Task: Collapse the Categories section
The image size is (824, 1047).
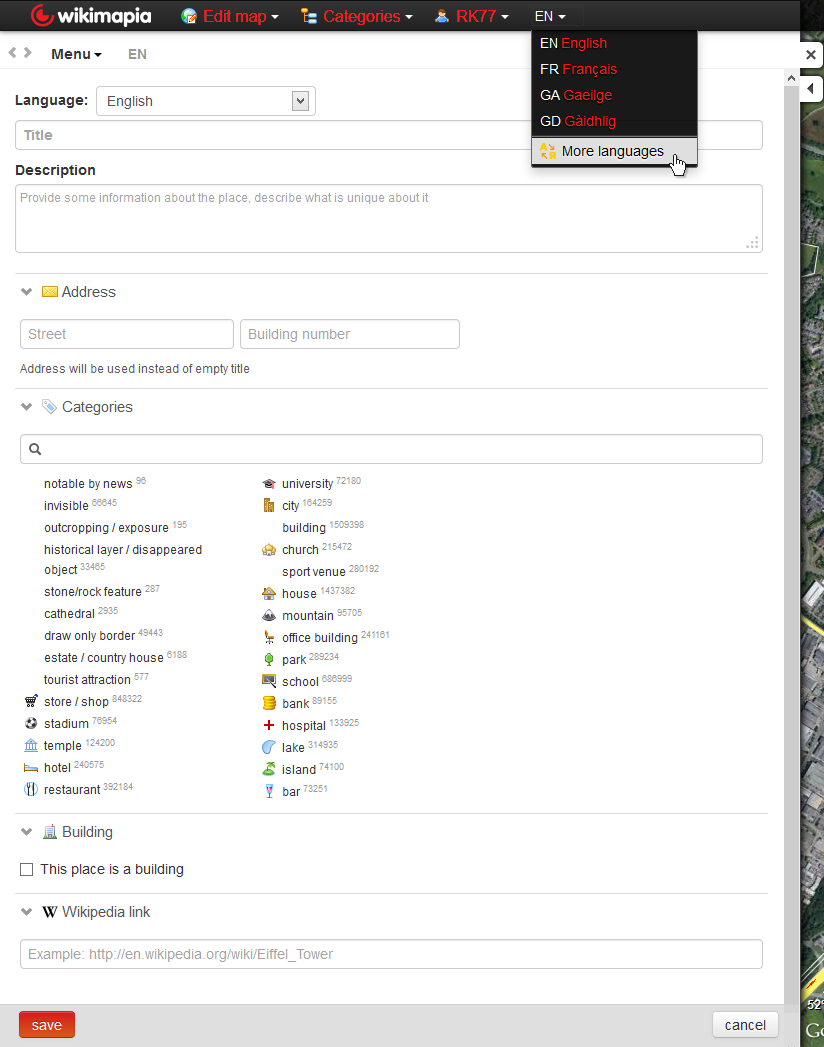Action: coord(26,407)
